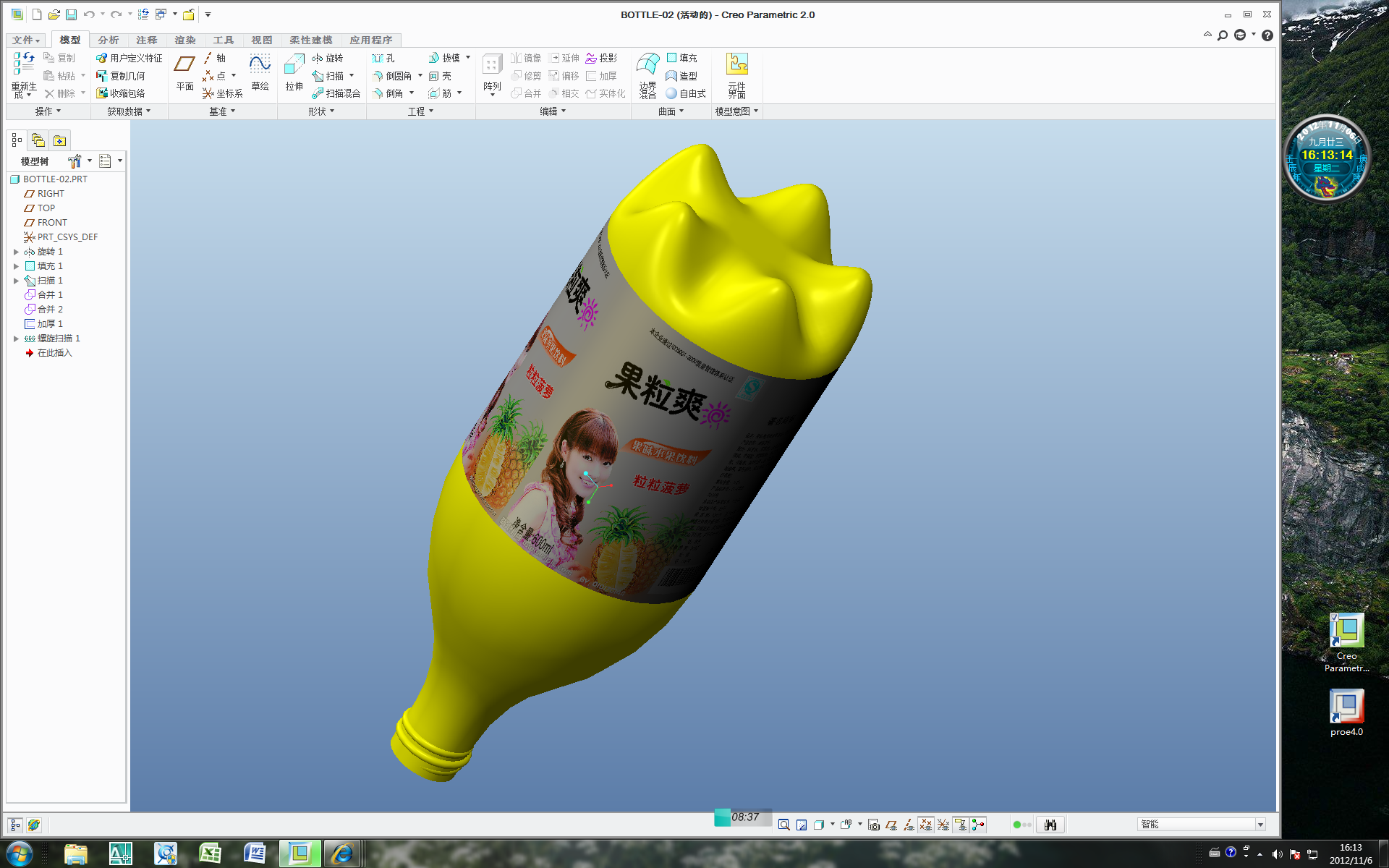
Task: Toggle datum axis display
Action: [909, 825]
